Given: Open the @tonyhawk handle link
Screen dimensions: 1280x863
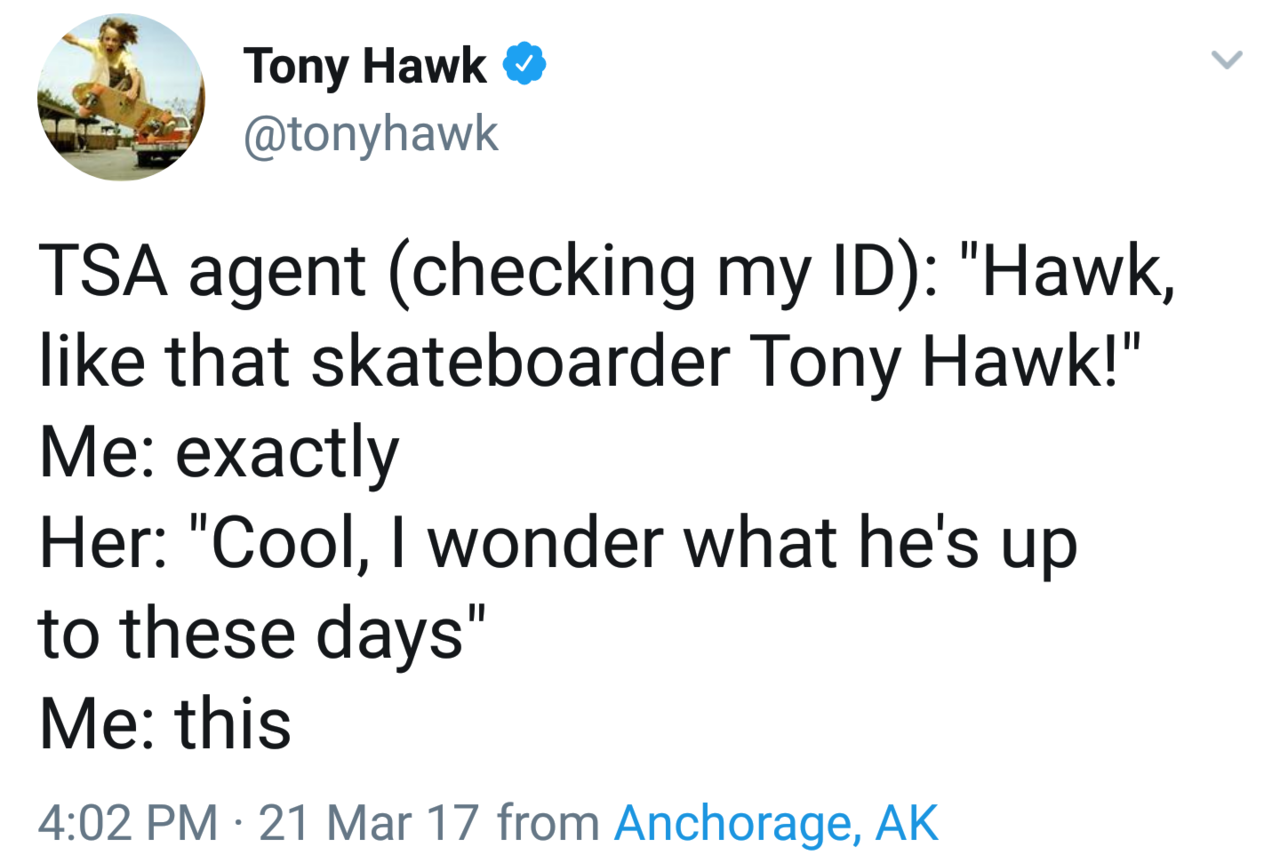Looking at the screenshot, I should click(x=371, y=132).
